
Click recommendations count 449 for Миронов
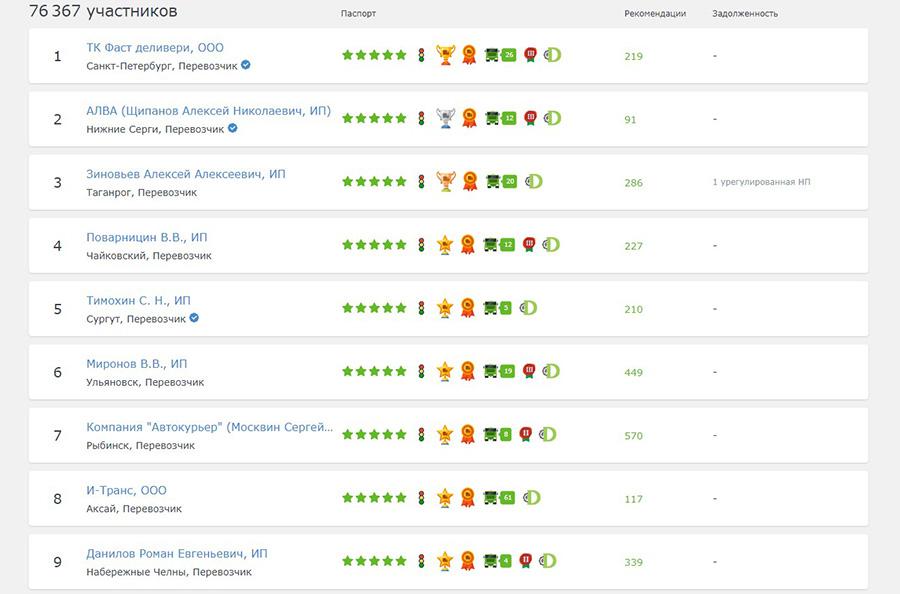coord(633,372)
